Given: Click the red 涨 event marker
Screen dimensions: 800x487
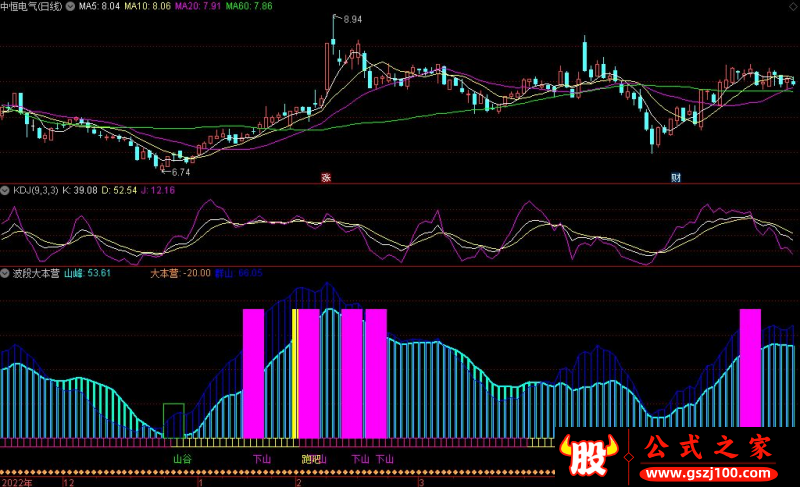Looking at the screenshot, I should pyautogui.click(x=325, y=177).
